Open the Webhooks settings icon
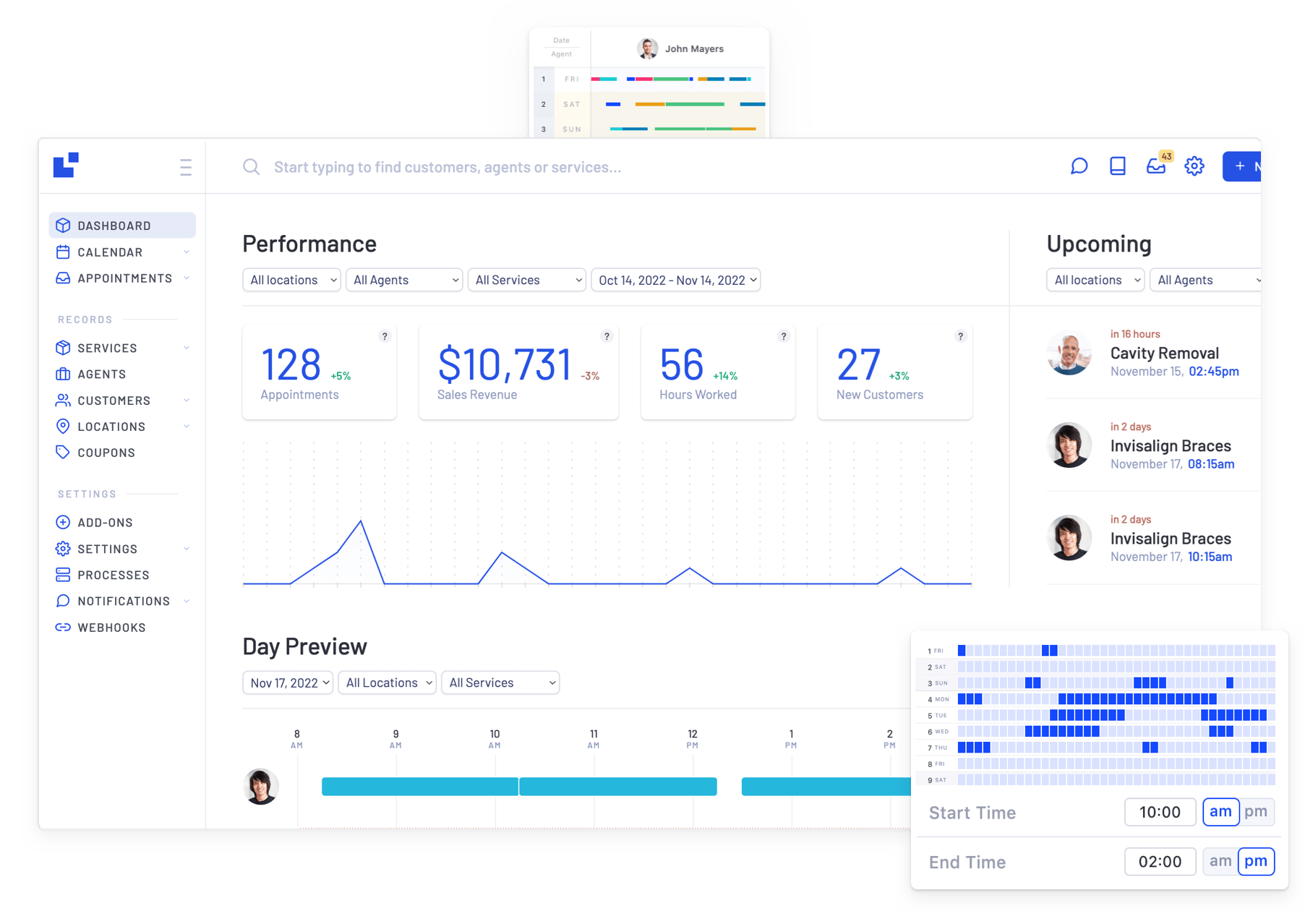 64,627
